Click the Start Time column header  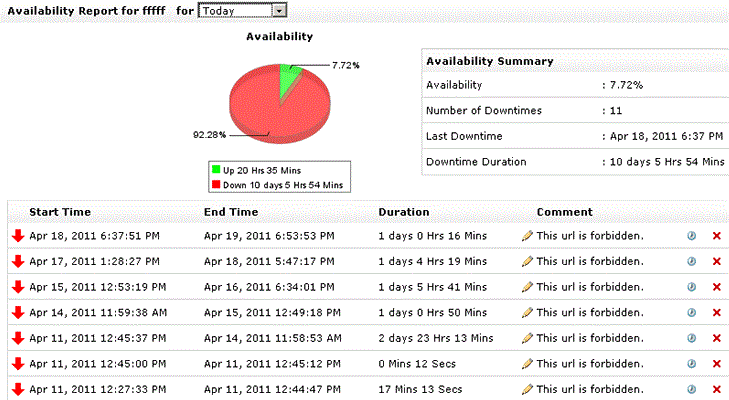60,212
